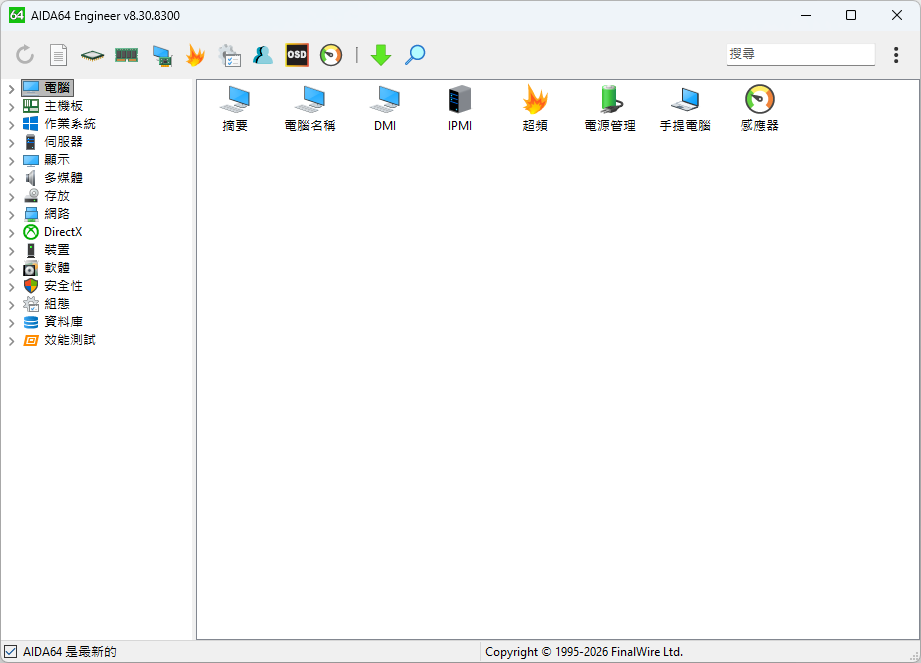Open the three-dot main menu
The width and height of the screenshot is (921, 663).
click(x=896, y=55)
